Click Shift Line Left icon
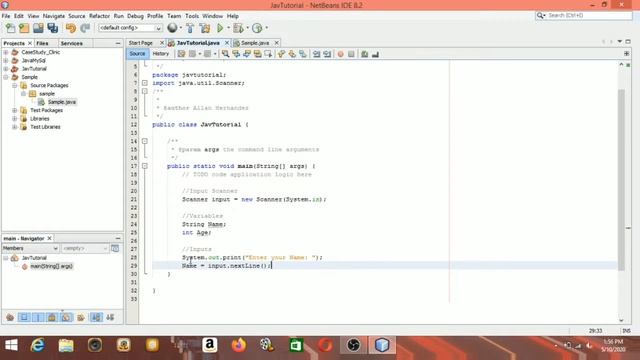 [x=316, y=54]
